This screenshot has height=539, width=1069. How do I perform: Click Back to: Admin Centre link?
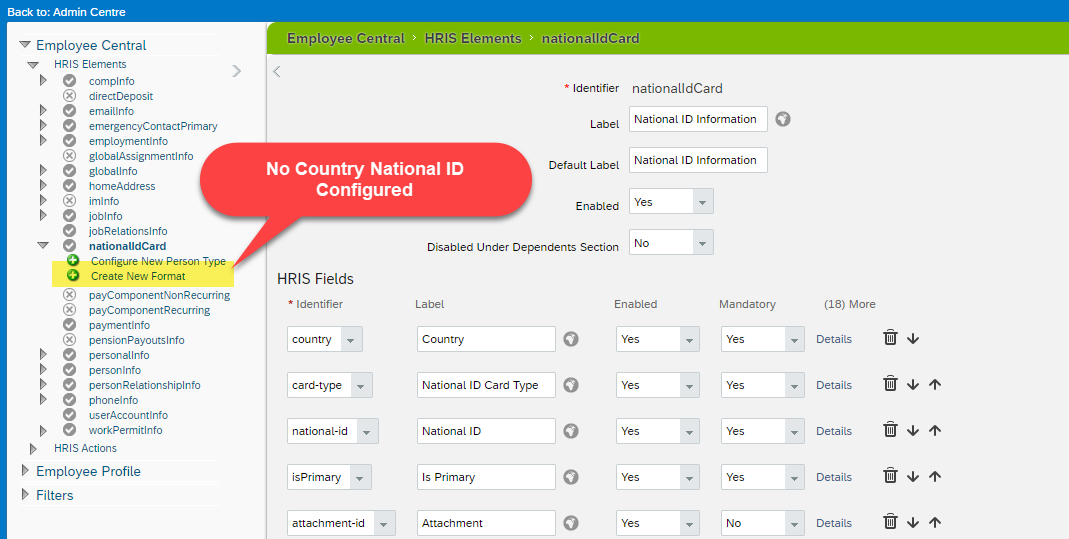point(66,12)
